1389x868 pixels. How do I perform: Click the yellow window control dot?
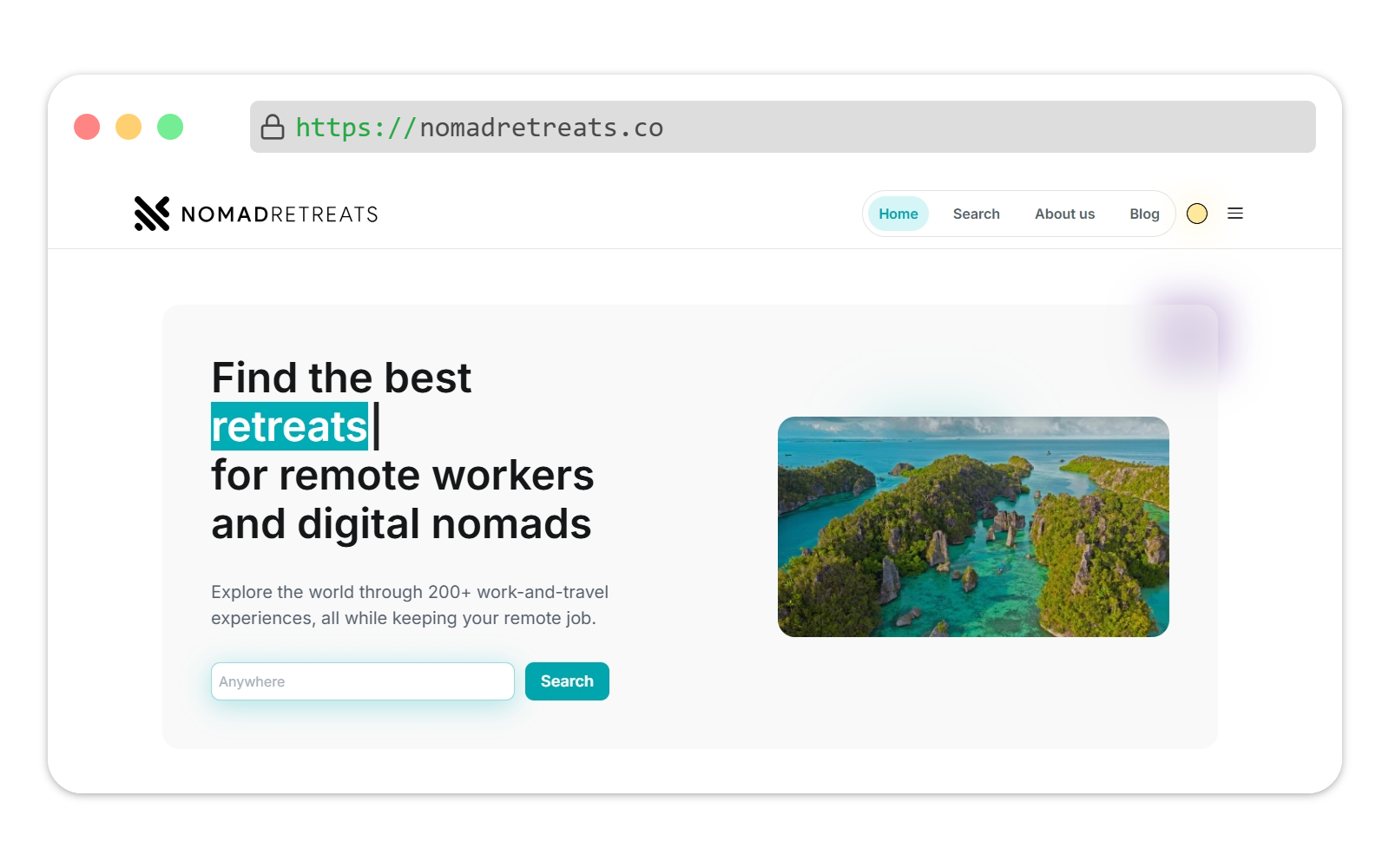tap(128, 127)
